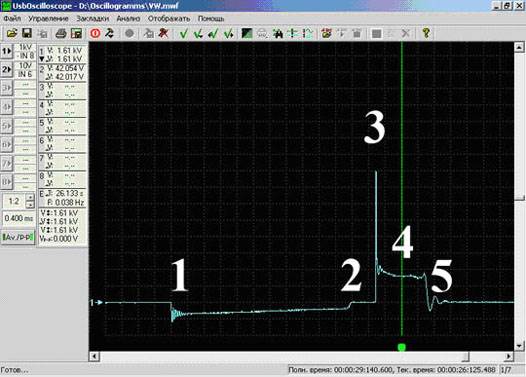This screenshot has width=526, height=377.
Task: Click the printer icon in the toolbar
Action: [x=61, y=33]
